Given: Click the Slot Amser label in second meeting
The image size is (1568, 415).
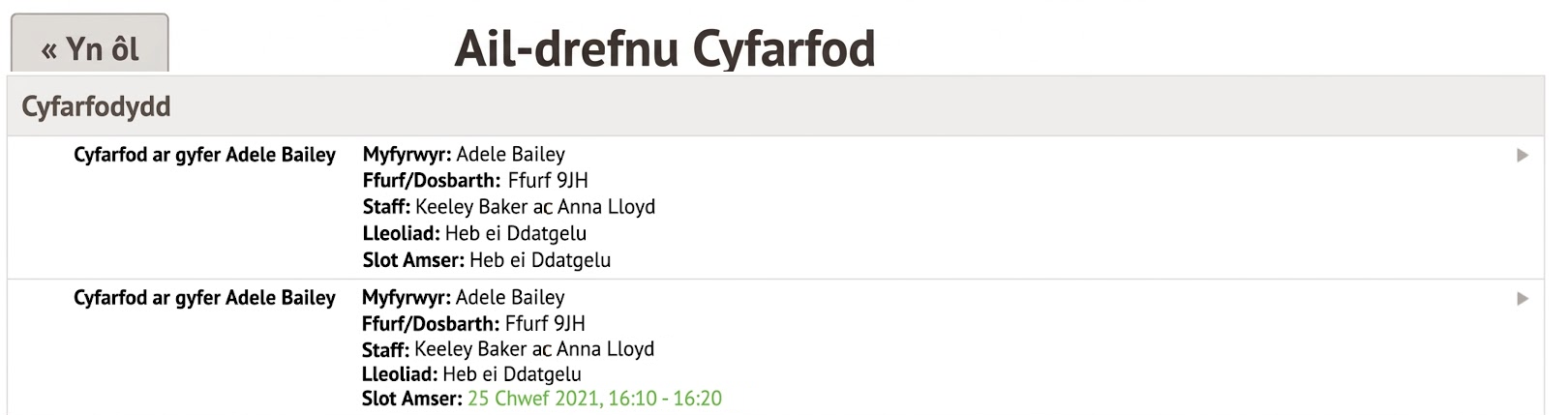Looking at the screenshot, I should click(411, 399).
